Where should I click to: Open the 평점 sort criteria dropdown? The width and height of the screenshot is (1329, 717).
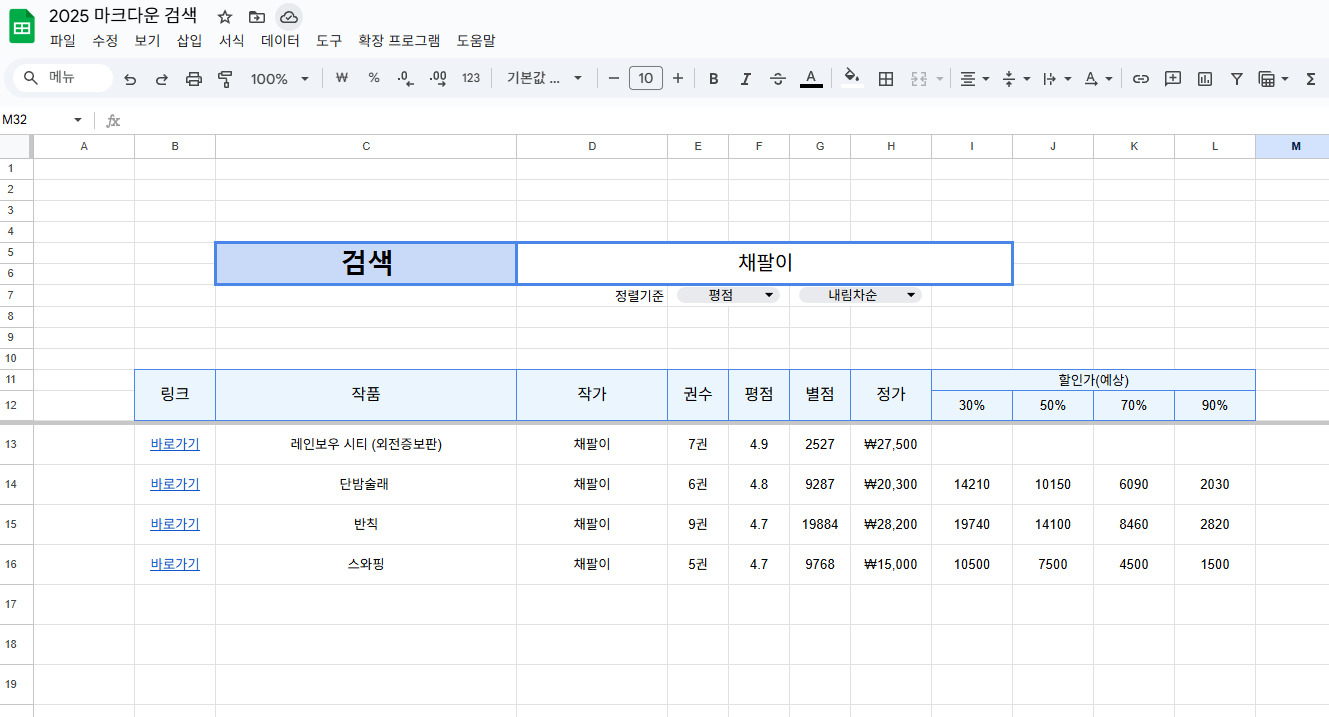(728, 295)
